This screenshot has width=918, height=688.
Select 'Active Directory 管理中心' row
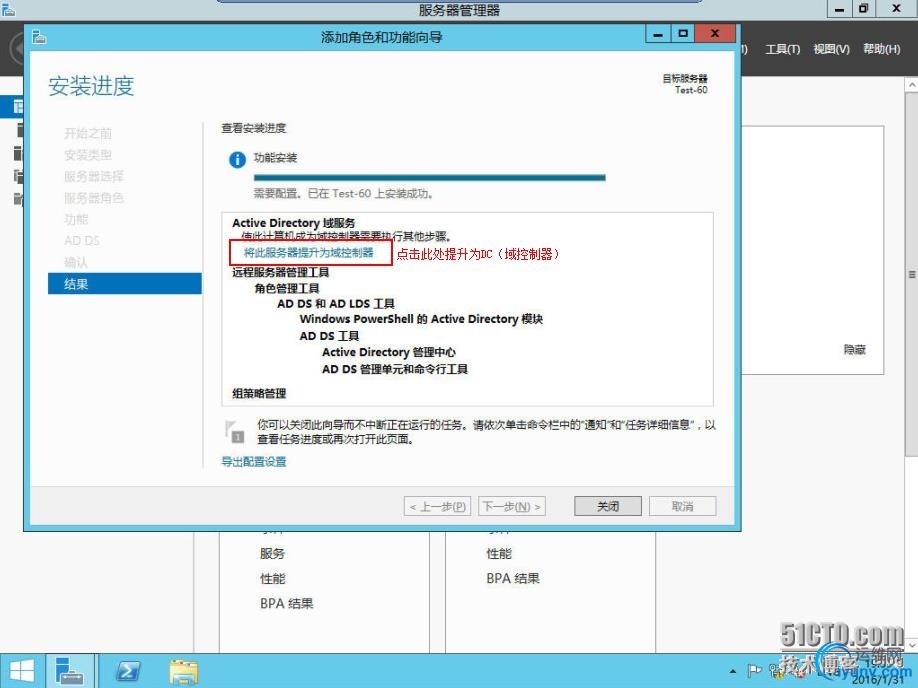389,352
